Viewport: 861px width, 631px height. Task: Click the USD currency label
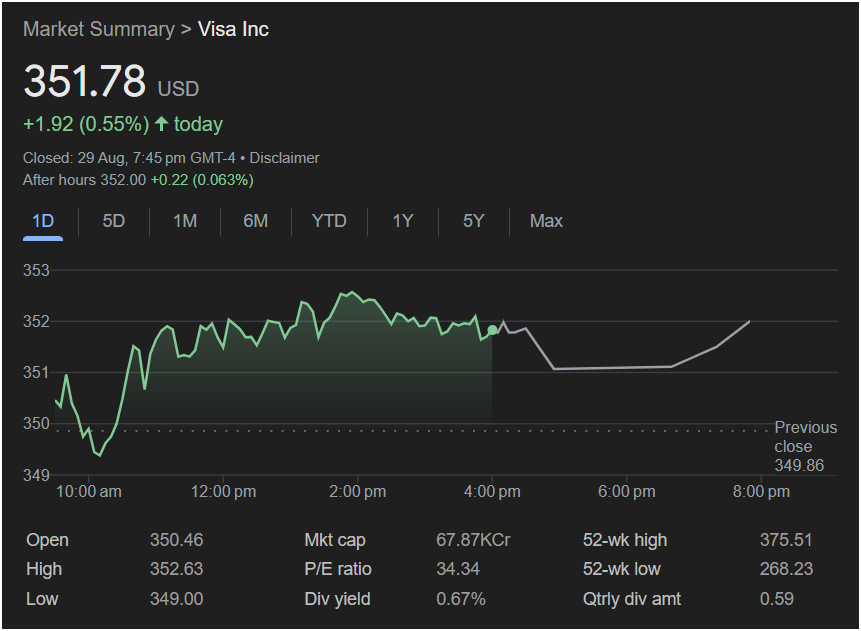tap(178, 89)
